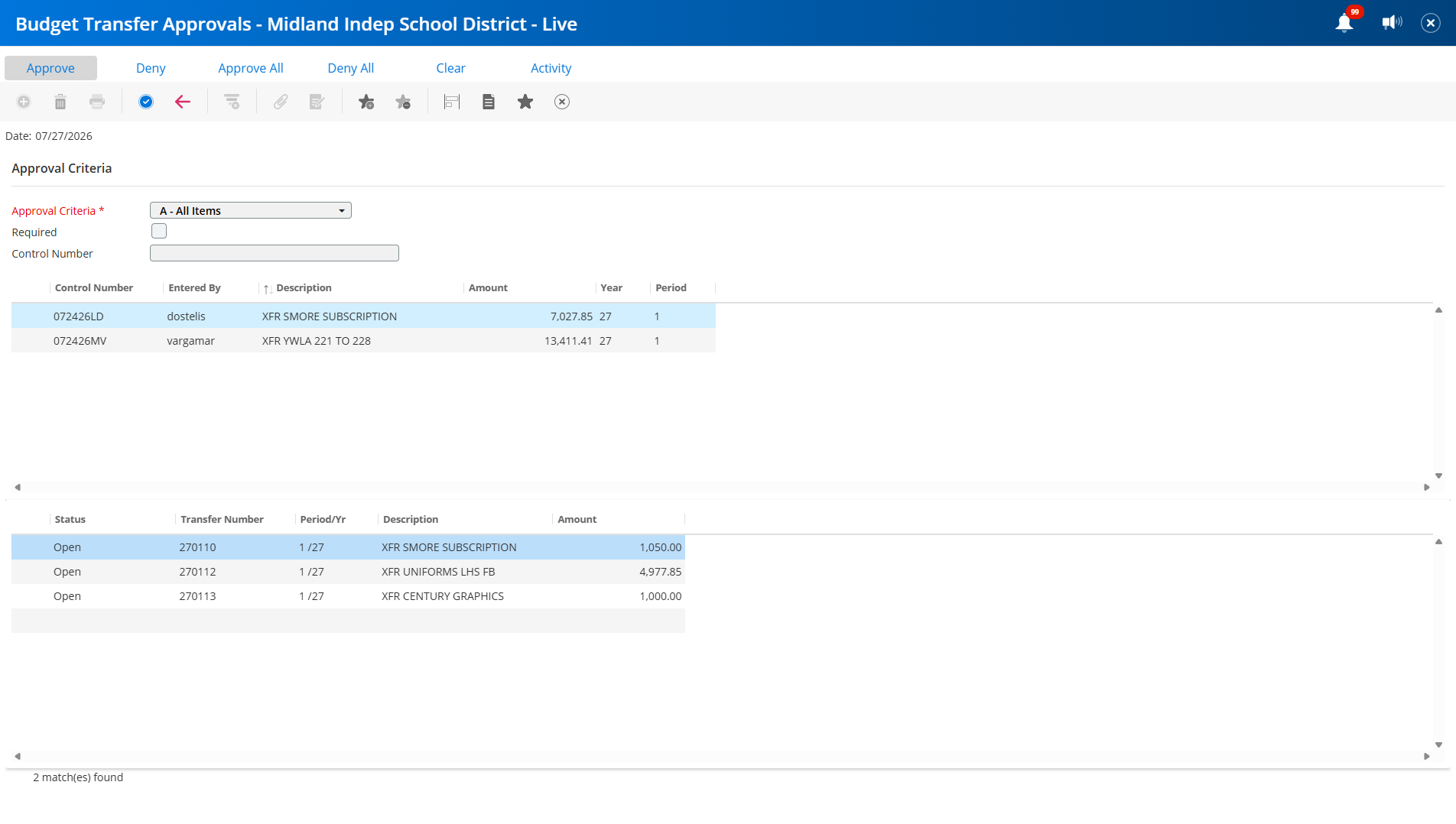The width and height of the screenshot is (1456, 824).
Task: Select transfer number 270113 row
Action: 348,596
